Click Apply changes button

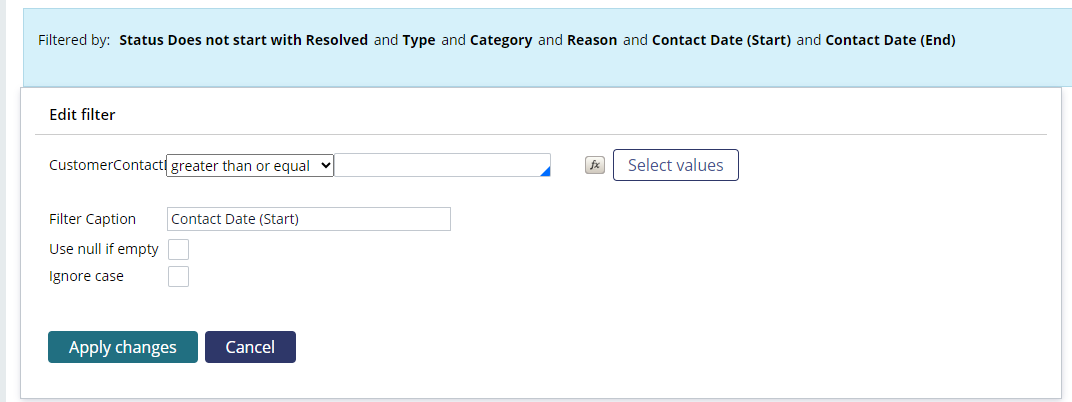[123, 347]
